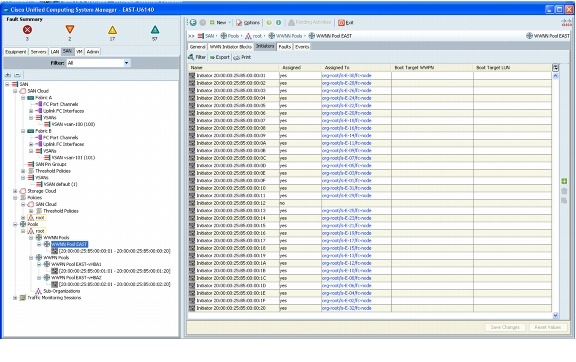Sort by the Boot Target WWPN column header
The image size is (576, 362).
[432, 68]
